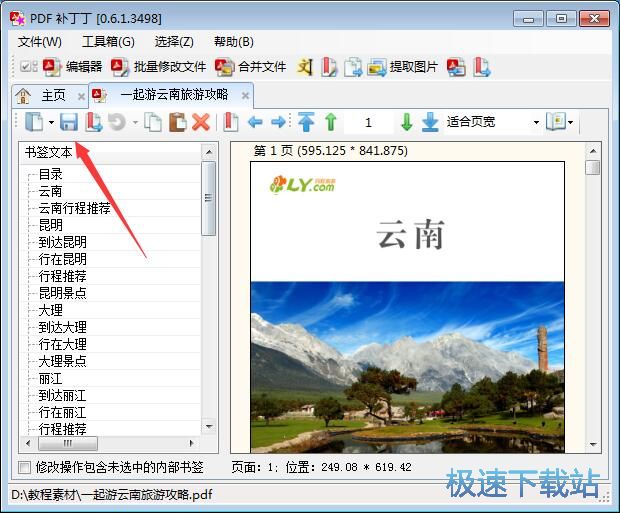This screenshot has width=620, height=513.
Task: Click last main toolbar bookmark export icon
Action: click(x=482, y=67)
